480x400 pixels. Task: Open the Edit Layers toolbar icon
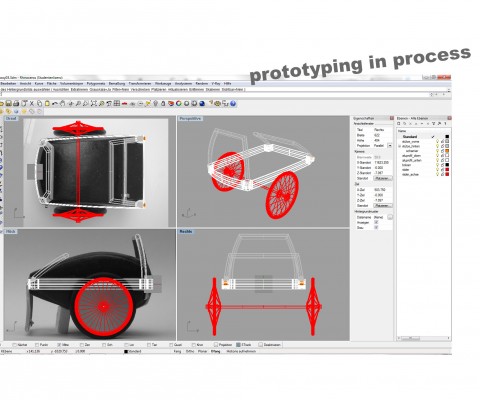pyautogui.click(x=171, y=103)
